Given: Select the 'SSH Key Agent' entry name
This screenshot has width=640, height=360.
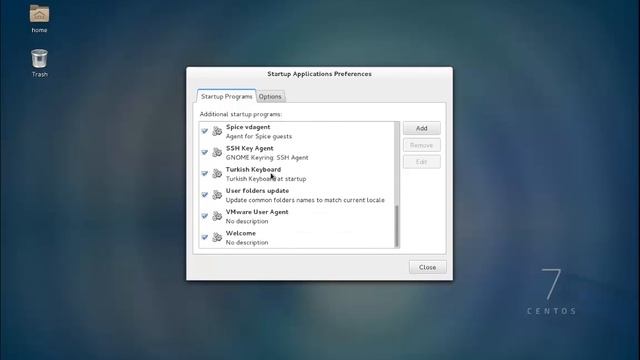Looking at the screenshot, I should (249, 148).
